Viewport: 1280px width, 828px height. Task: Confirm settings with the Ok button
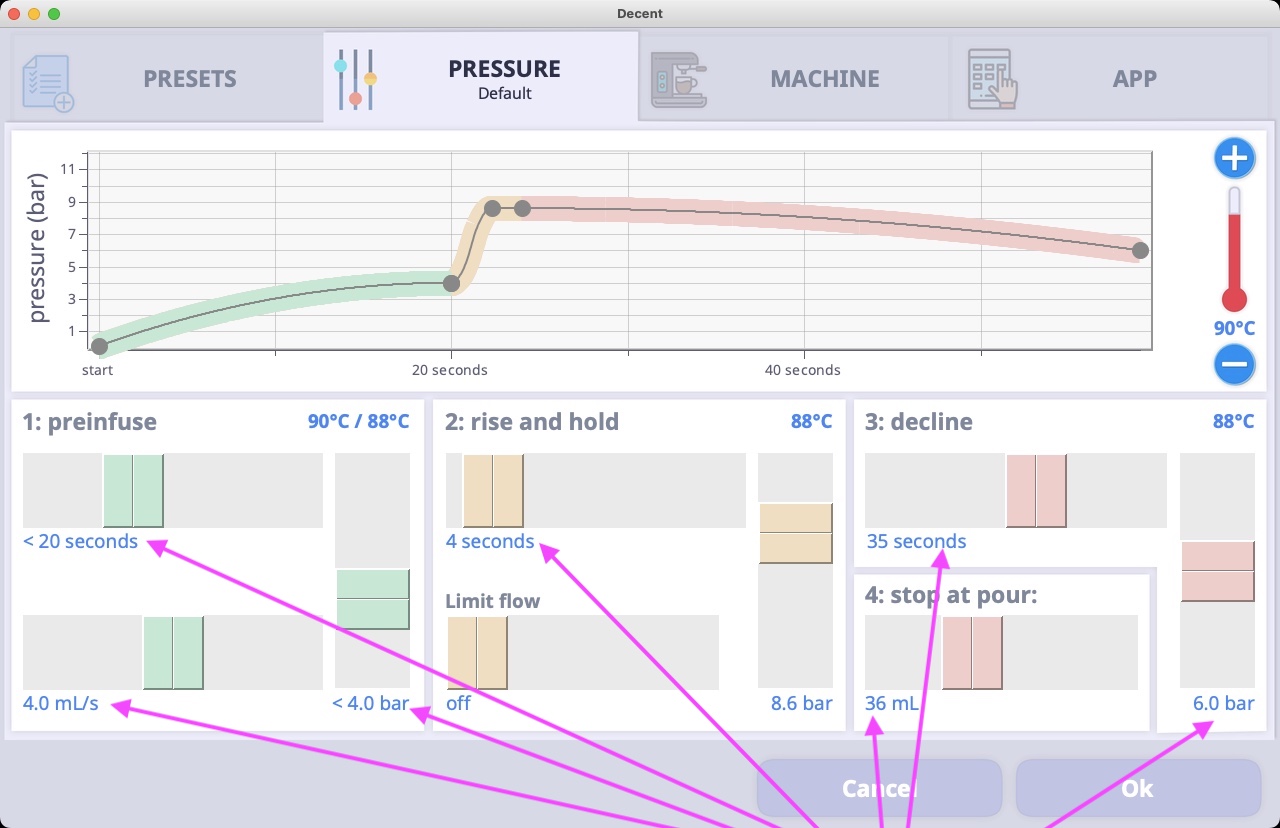[1138, 788]
